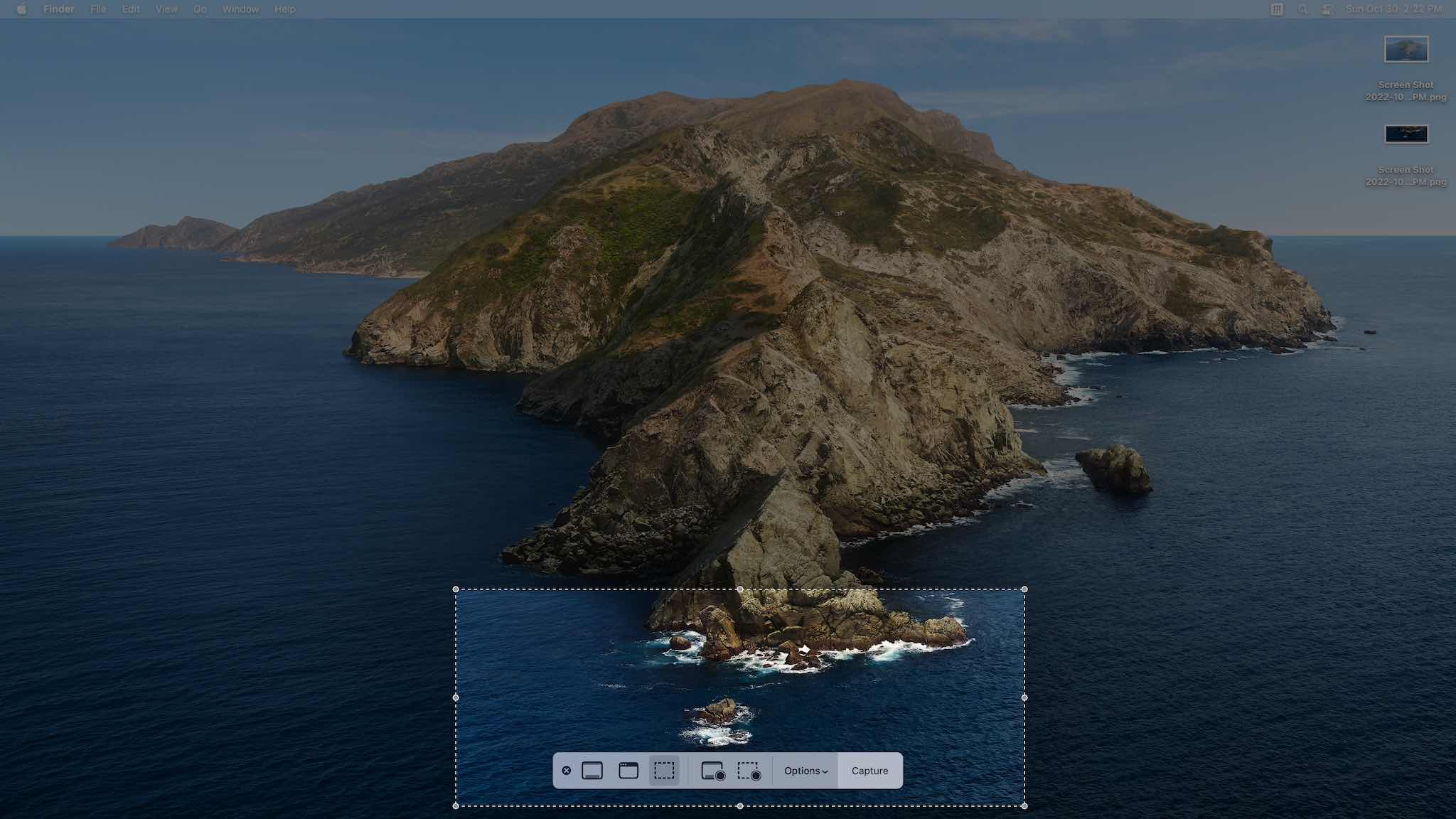Click the date and time in menu bar
Screen dimensions: 1456x819
pos(1390,9)
